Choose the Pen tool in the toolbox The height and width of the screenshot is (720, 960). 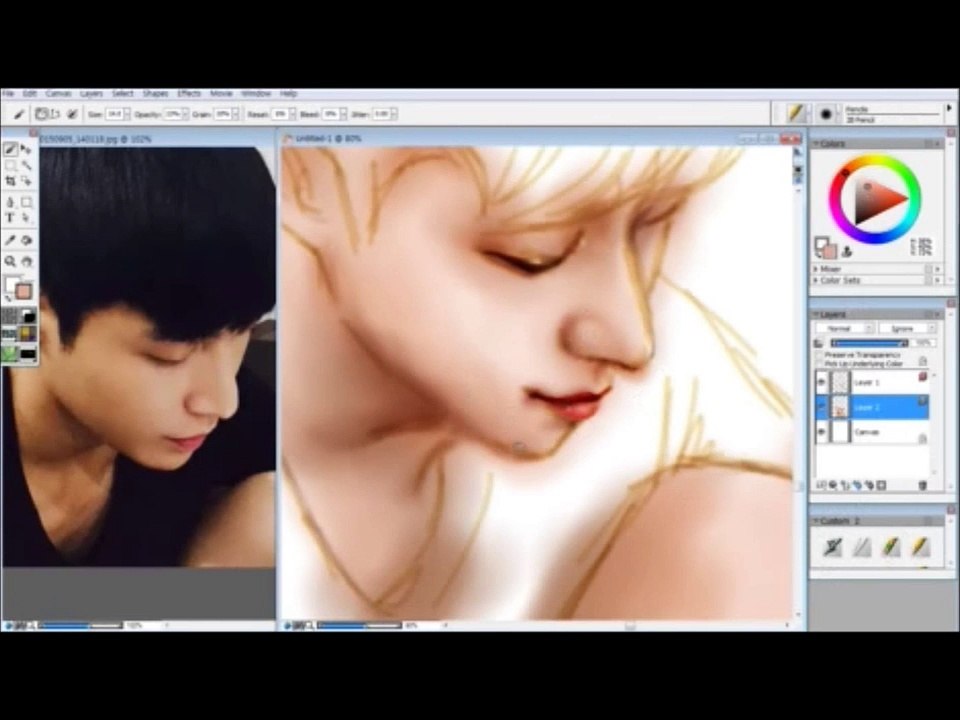10,202
